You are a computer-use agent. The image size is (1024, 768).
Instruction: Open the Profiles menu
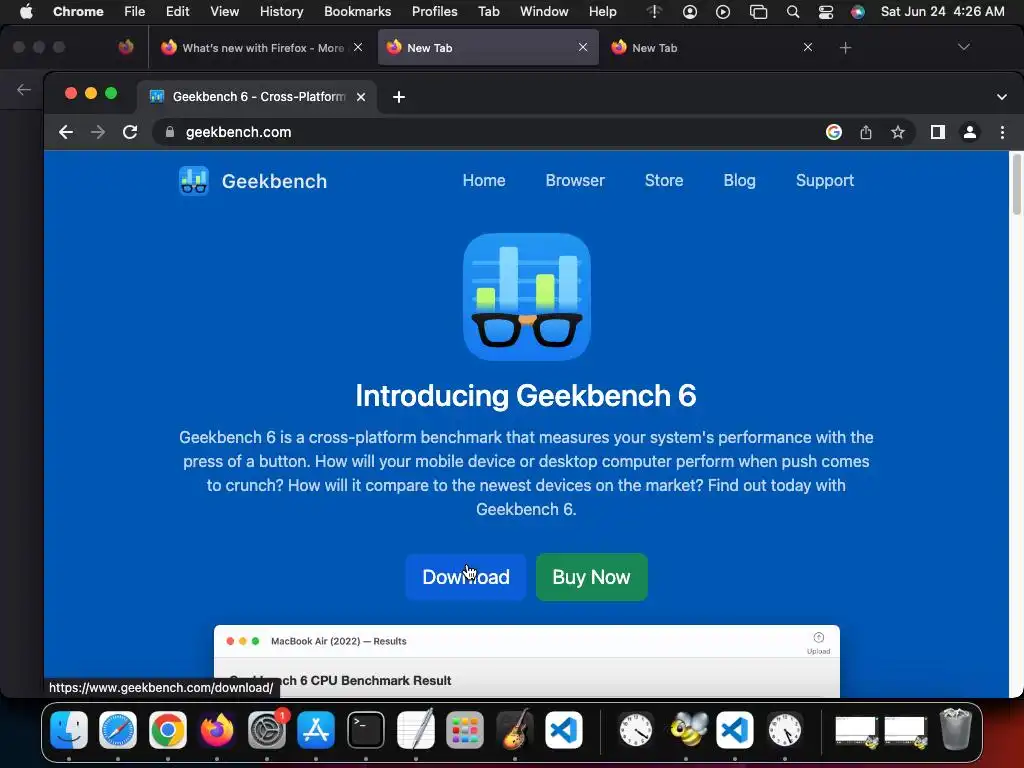434,12
